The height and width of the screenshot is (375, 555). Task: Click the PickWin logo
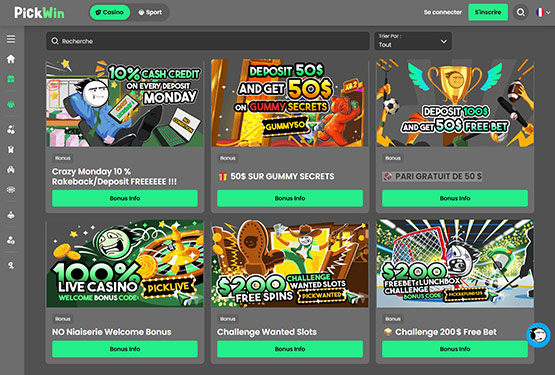39,13
